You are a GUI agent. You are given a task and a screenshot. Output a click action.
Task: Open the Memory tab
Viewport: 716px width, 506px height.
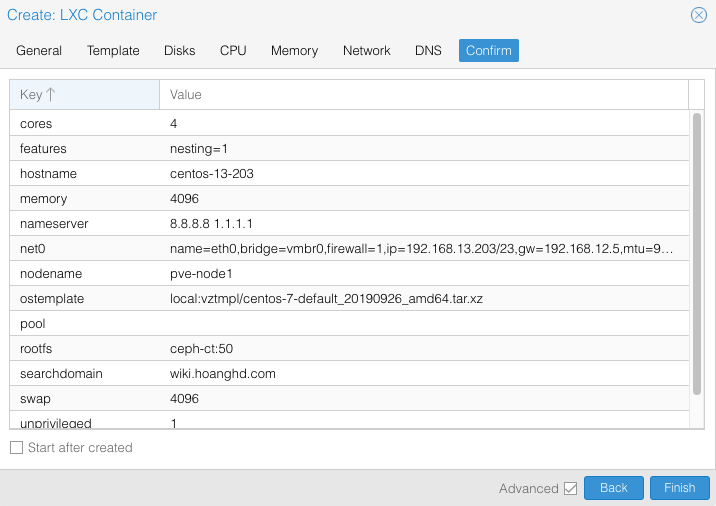(295, 50)
